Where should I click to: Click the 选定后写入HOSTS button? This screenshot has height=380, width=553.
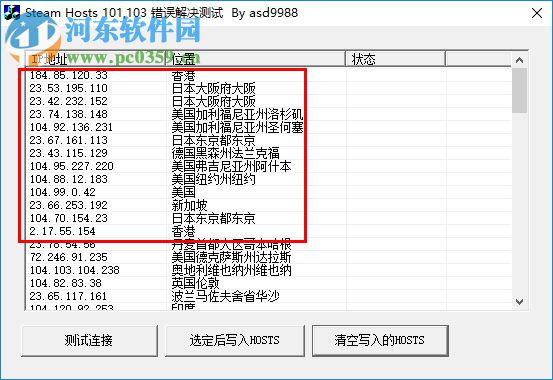click(235, 340)
